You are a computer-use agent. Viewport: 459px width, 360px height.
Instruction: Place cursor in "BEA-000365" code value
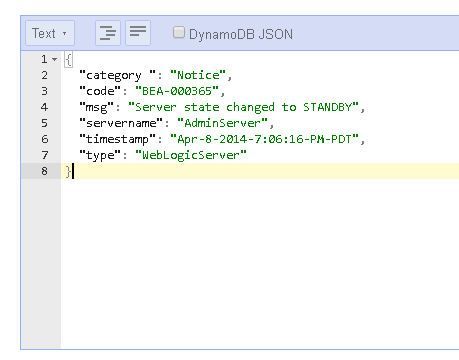pos(177,91)
